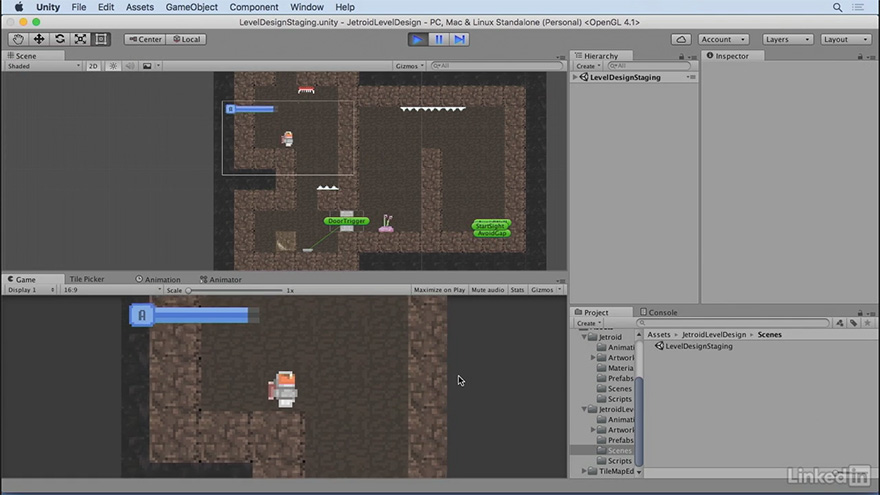Toggle Center pivot mode

click(x=145, y=39)
